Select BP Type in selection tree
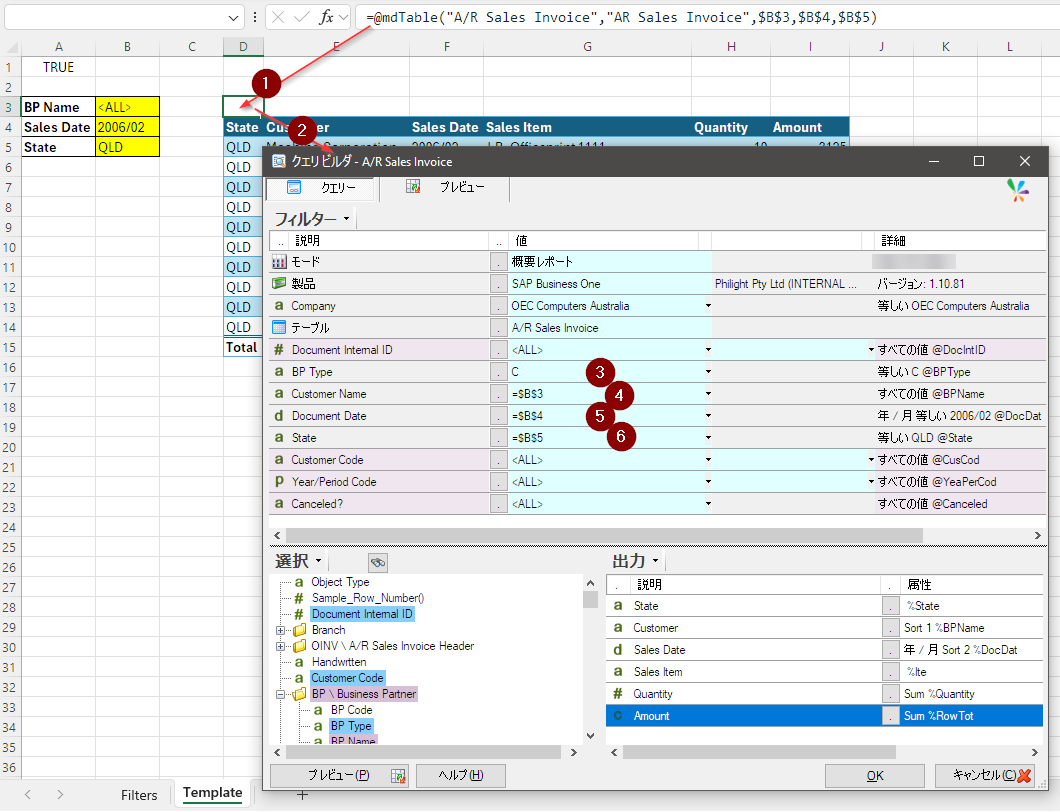 351,726
